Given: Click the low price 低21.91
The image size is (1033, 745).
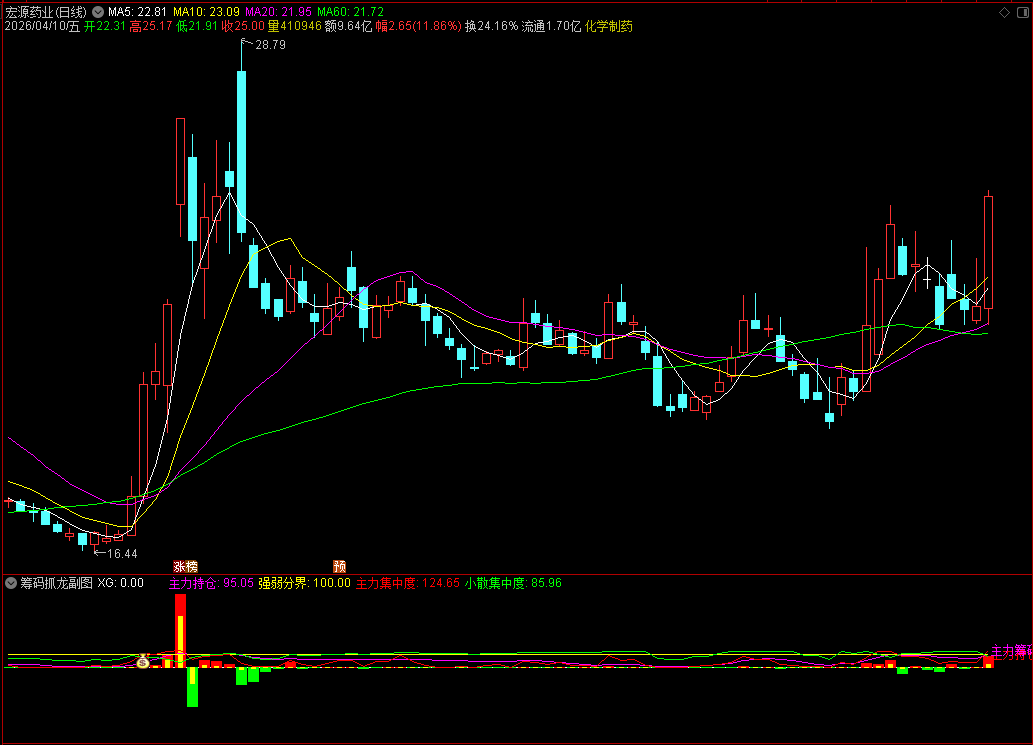Looking at the screenshot, I should [197, 26].
